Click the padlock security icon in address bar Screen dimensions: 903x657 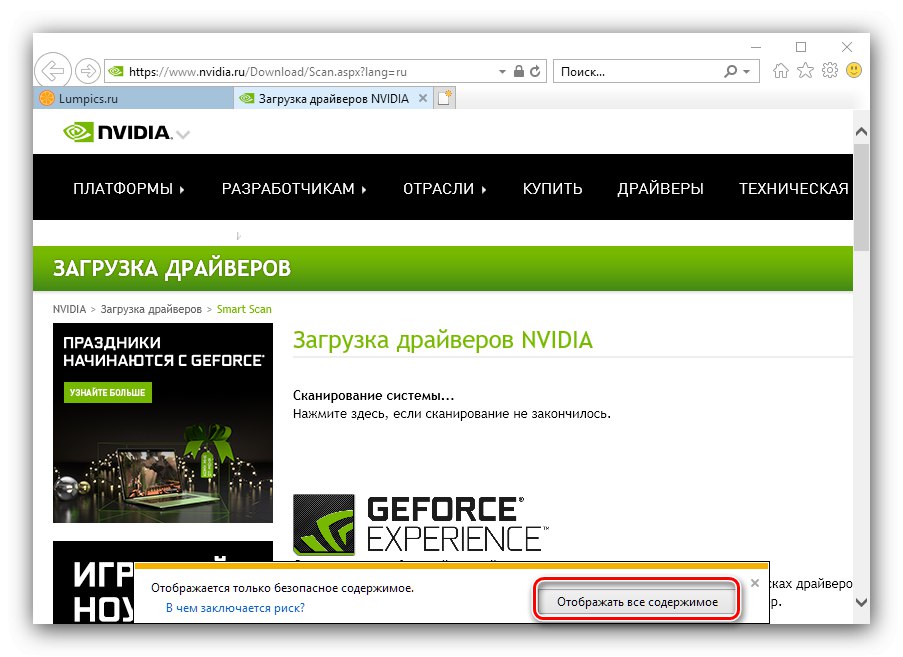pyautogui.click(x=519, y=71)
